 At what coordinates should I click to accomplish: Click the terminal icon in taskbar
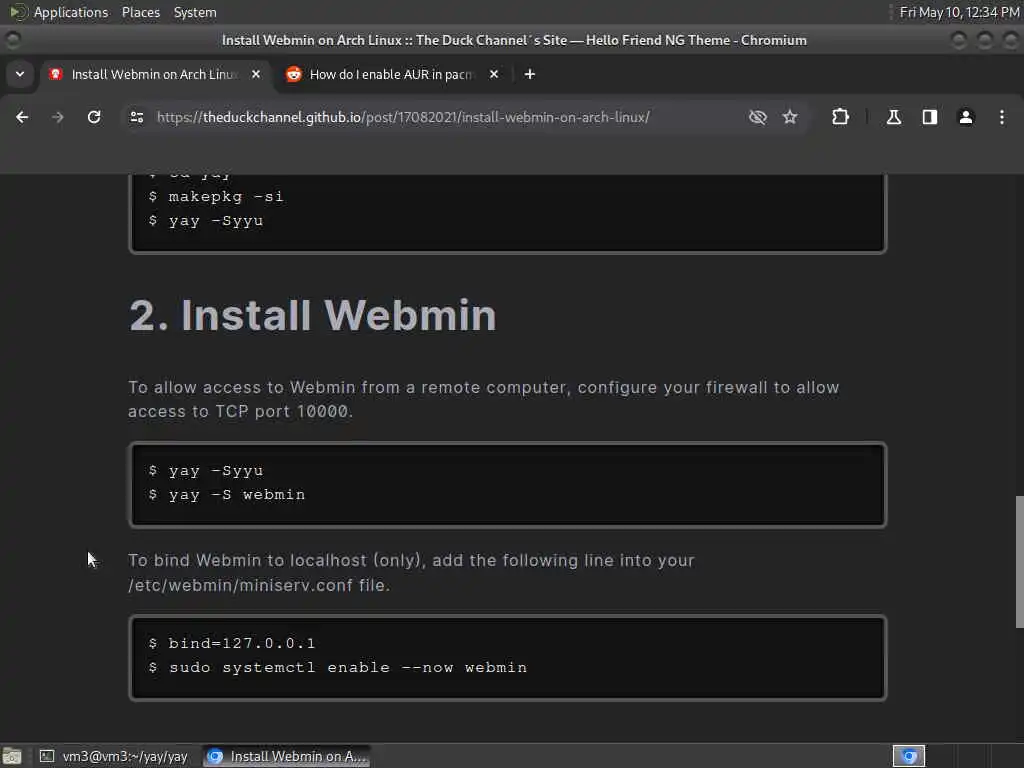(x=46, y=756)
